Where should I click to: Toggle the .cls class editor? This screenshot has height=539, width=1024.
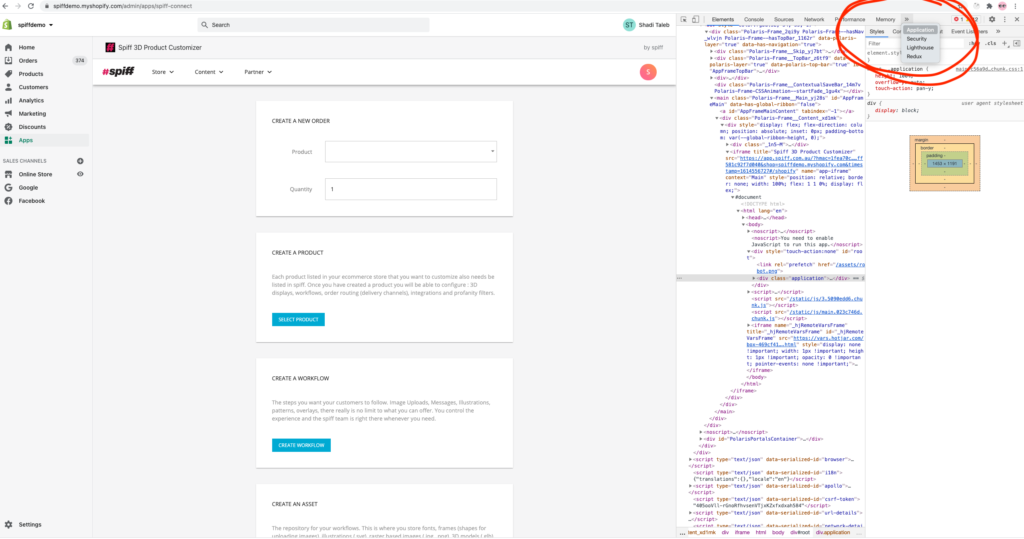991,43
